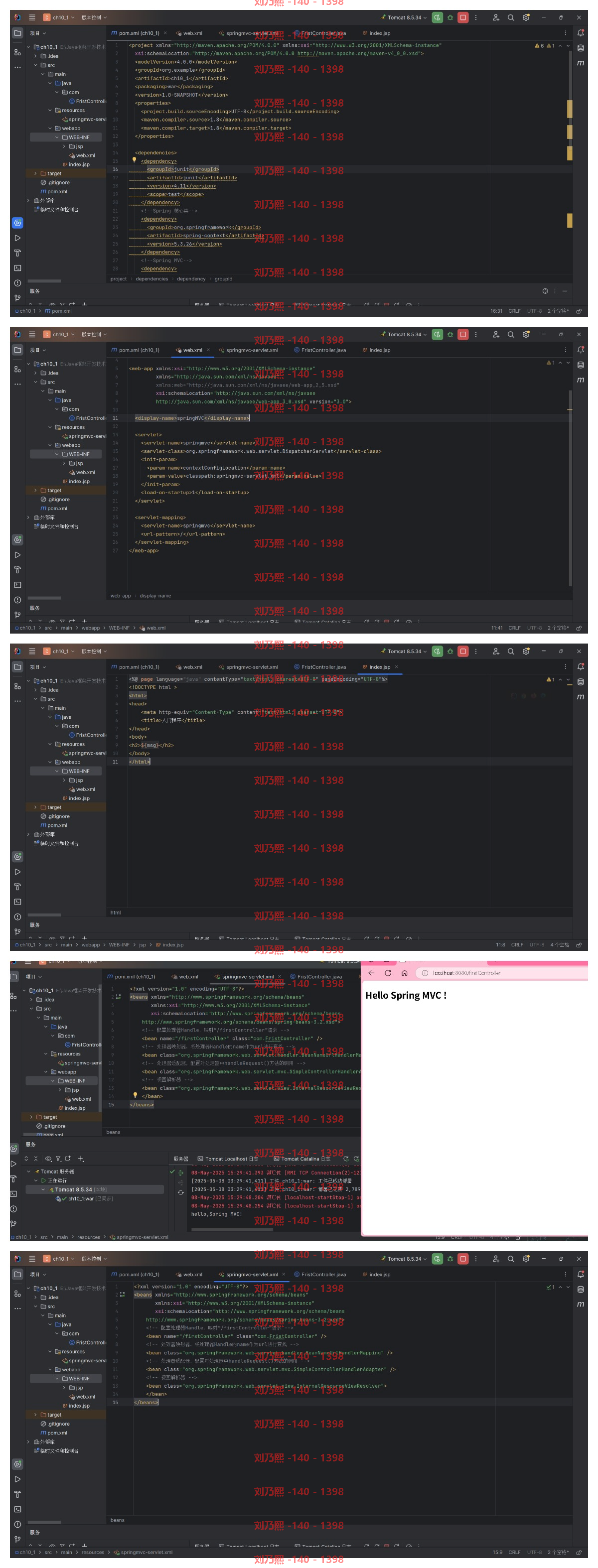
Task: Close the pom.xml (ch10_1) tab in the pom.xml editor window
Action: 165,33
